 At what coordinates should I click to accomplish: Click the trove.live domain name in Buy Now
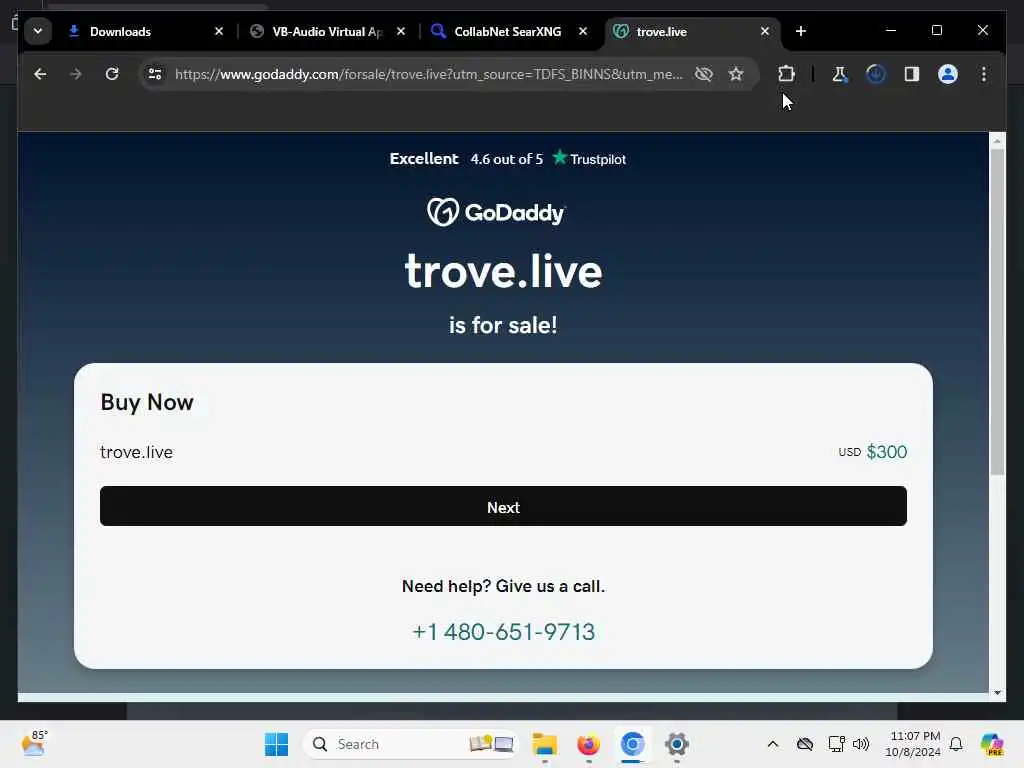[136, 452]
